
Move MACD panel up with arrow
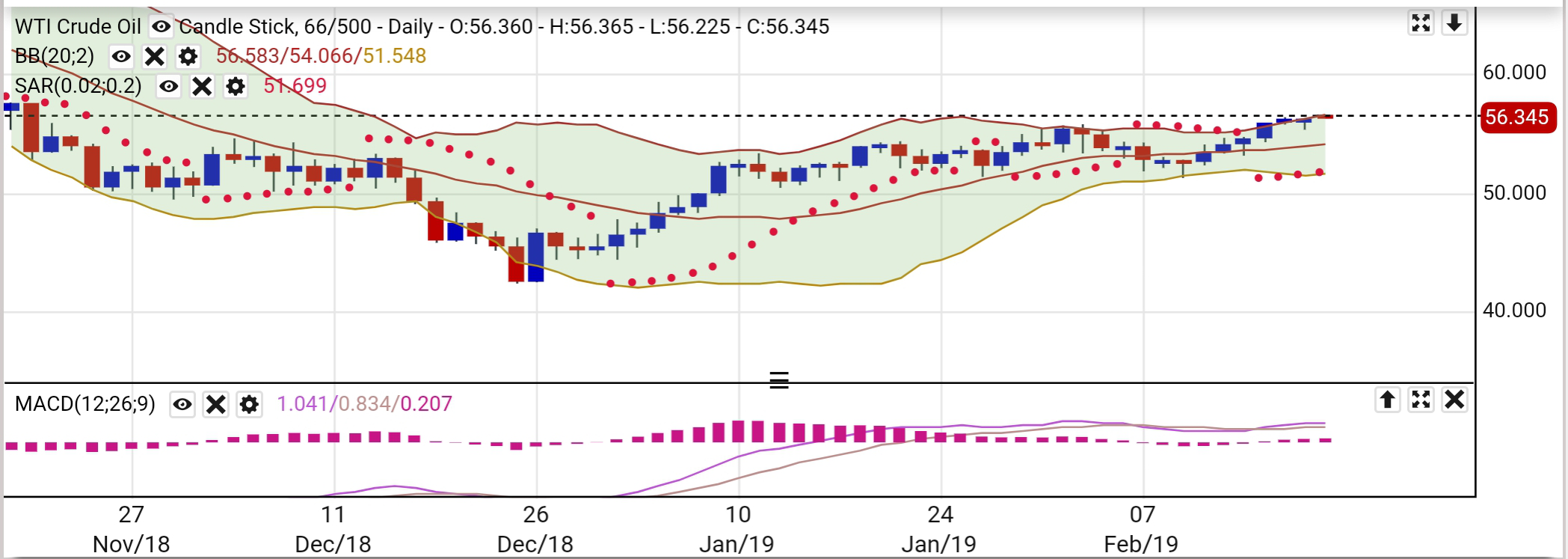click(x=1387, y=400)
